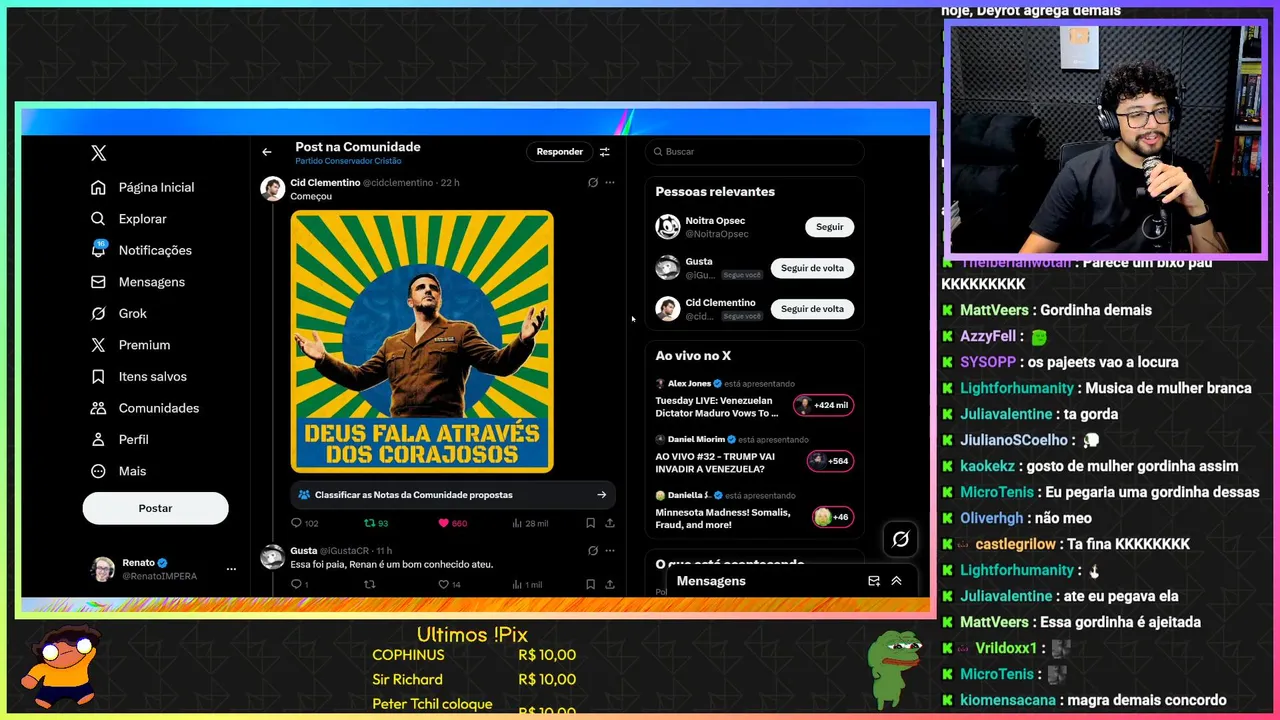Open the Mais menu in sidebar
The image size is (1280, 720).
pyautogui.click(x=118, y=471)
